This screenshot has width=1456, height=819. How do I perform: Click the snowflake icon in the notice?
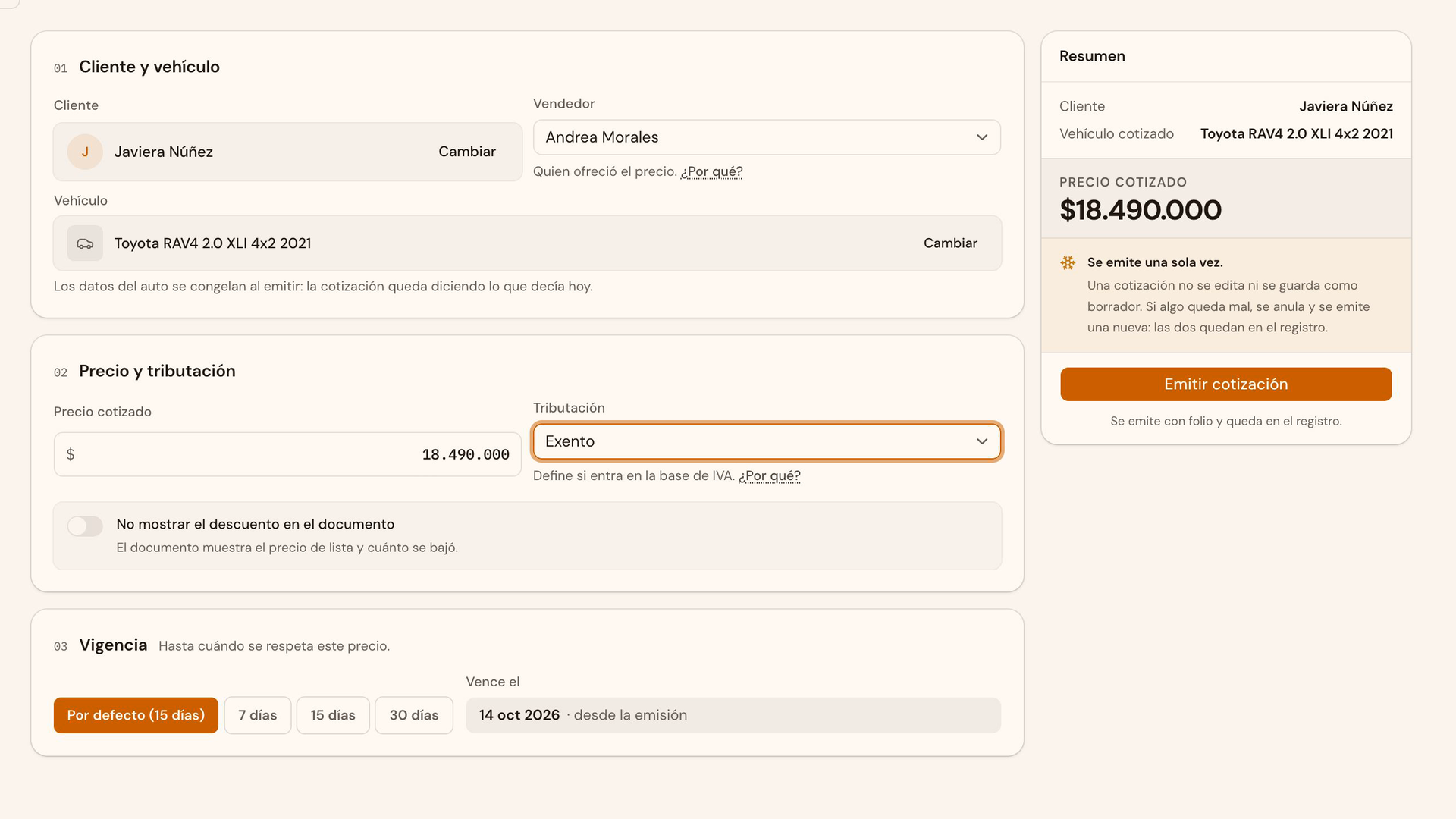pos(1068,262)
